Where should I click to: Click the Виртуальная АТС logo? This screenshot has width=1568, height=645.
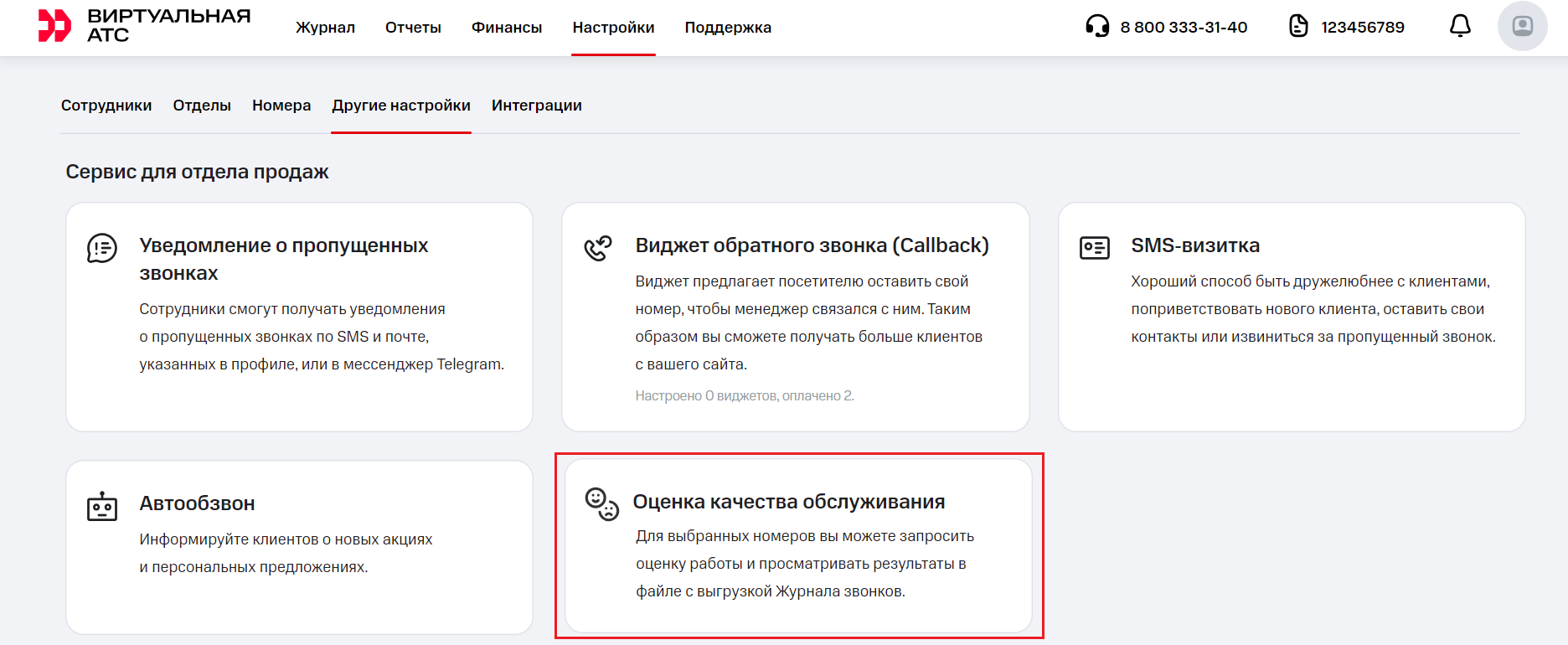click(x=144, y=26)
